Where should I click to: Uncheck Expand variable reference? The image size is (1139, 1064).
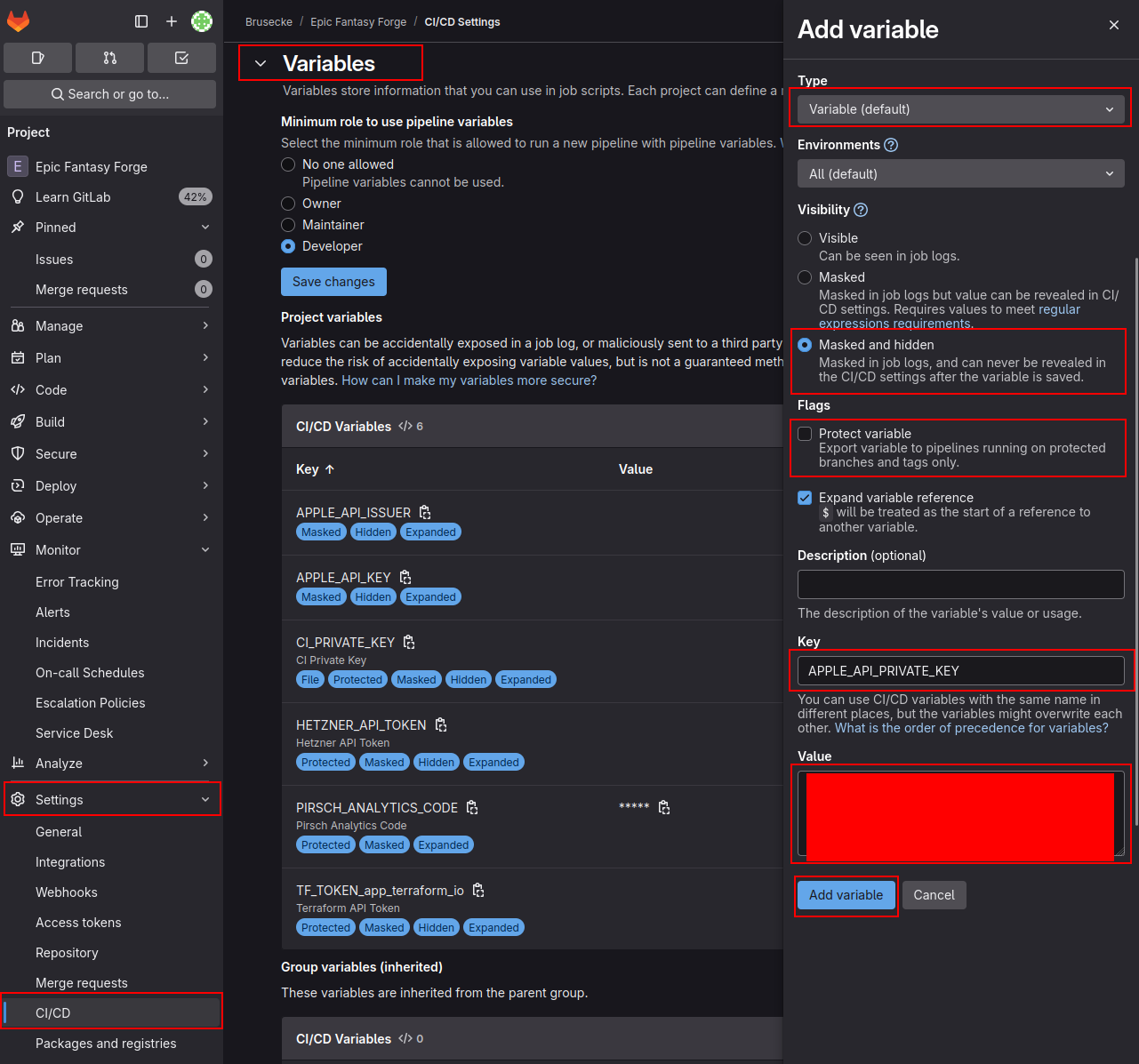point(805,498)
